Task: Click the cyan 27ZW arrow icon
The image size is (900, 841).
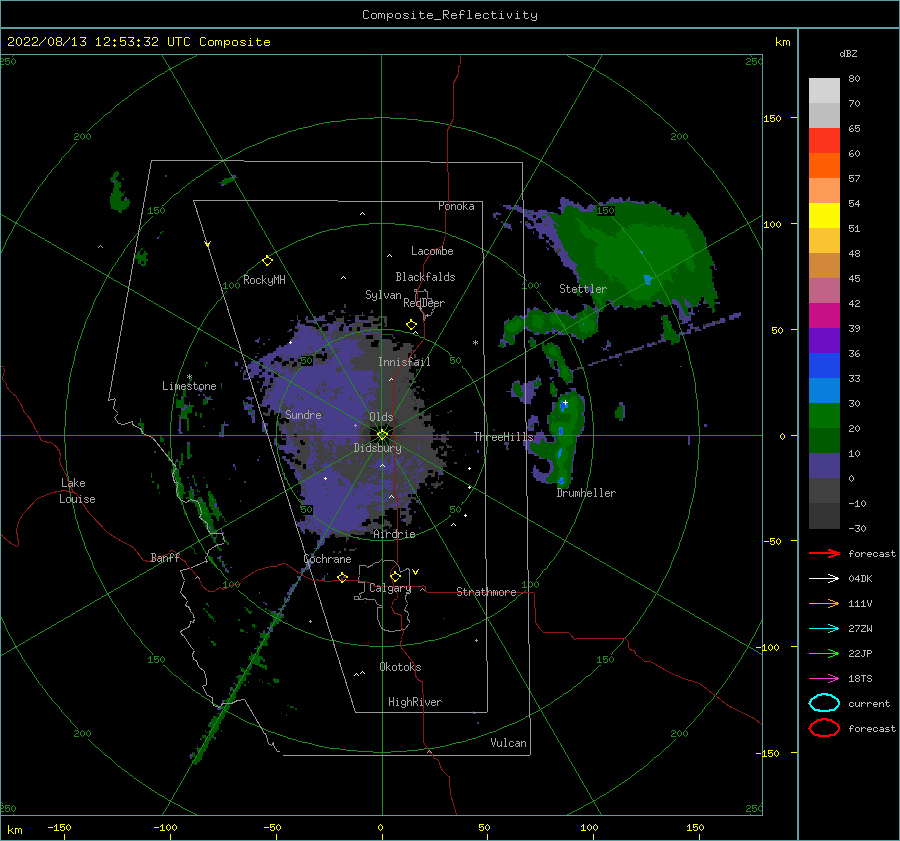Action: coord(824,629)
